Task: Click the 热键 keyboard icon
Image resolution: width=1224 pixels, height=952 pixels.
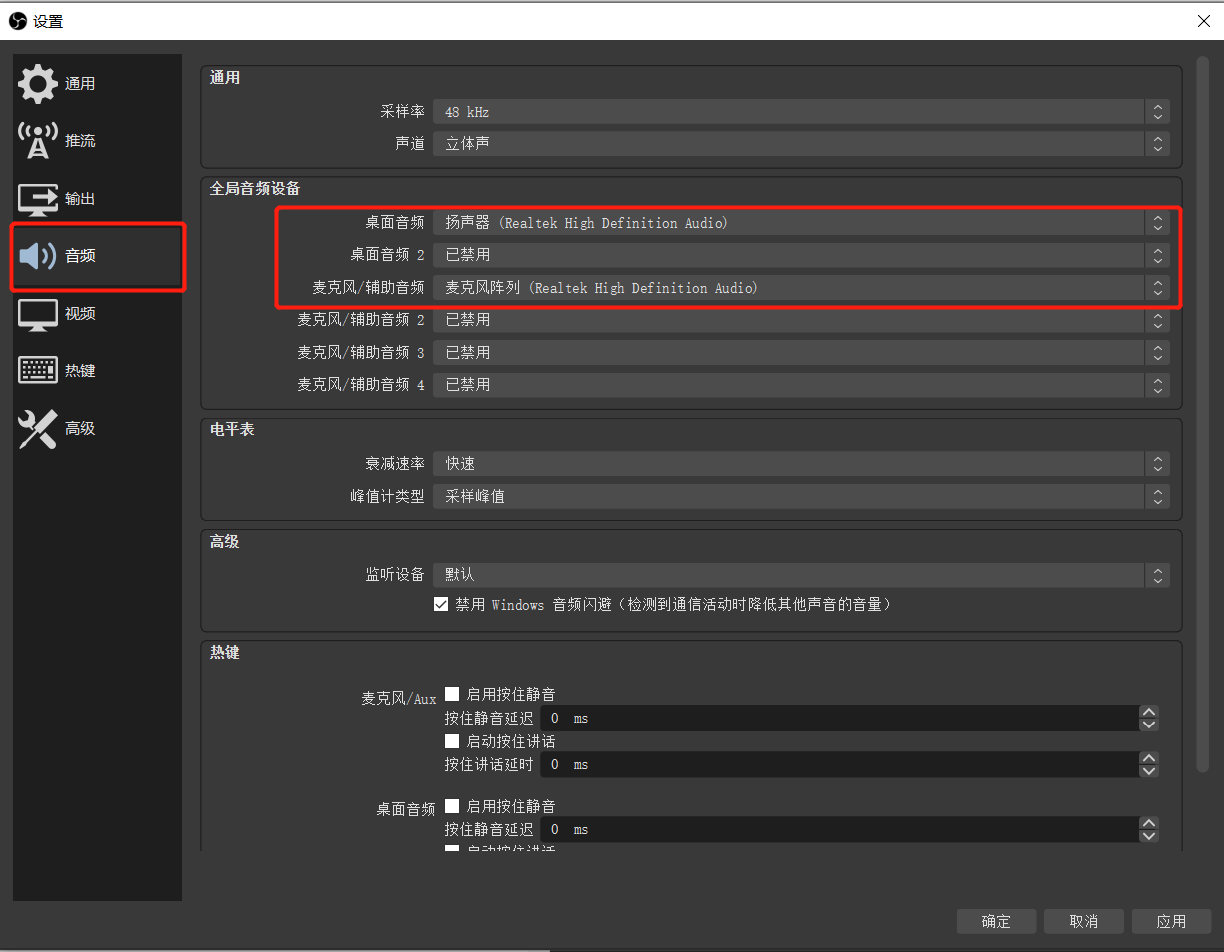Action: pos(38,370)
